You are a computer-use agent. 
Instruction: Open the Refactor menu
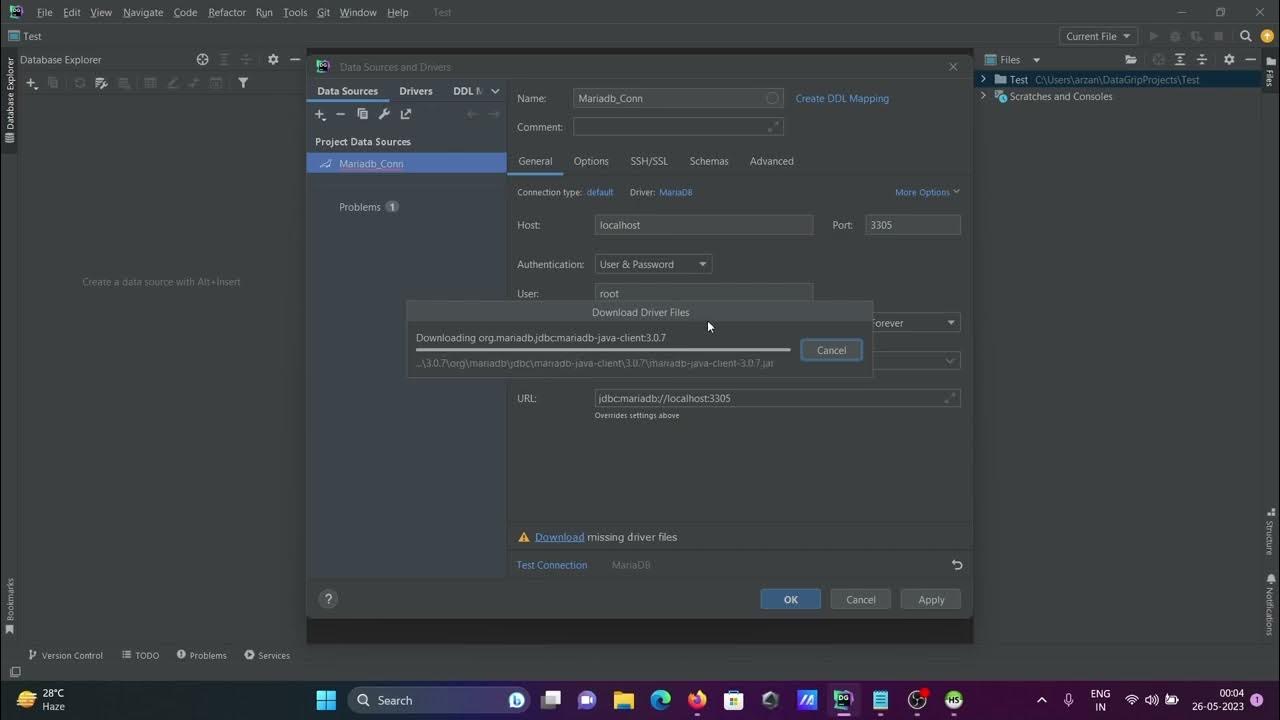(227, 12)
